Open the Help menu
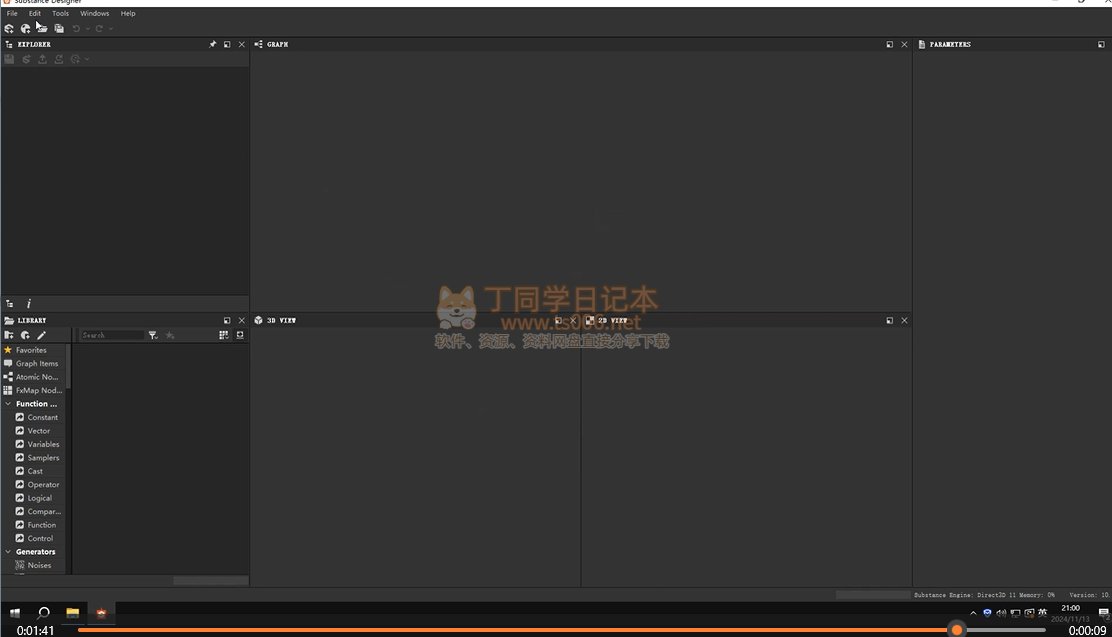1112x637 pixels. point(128,13)
